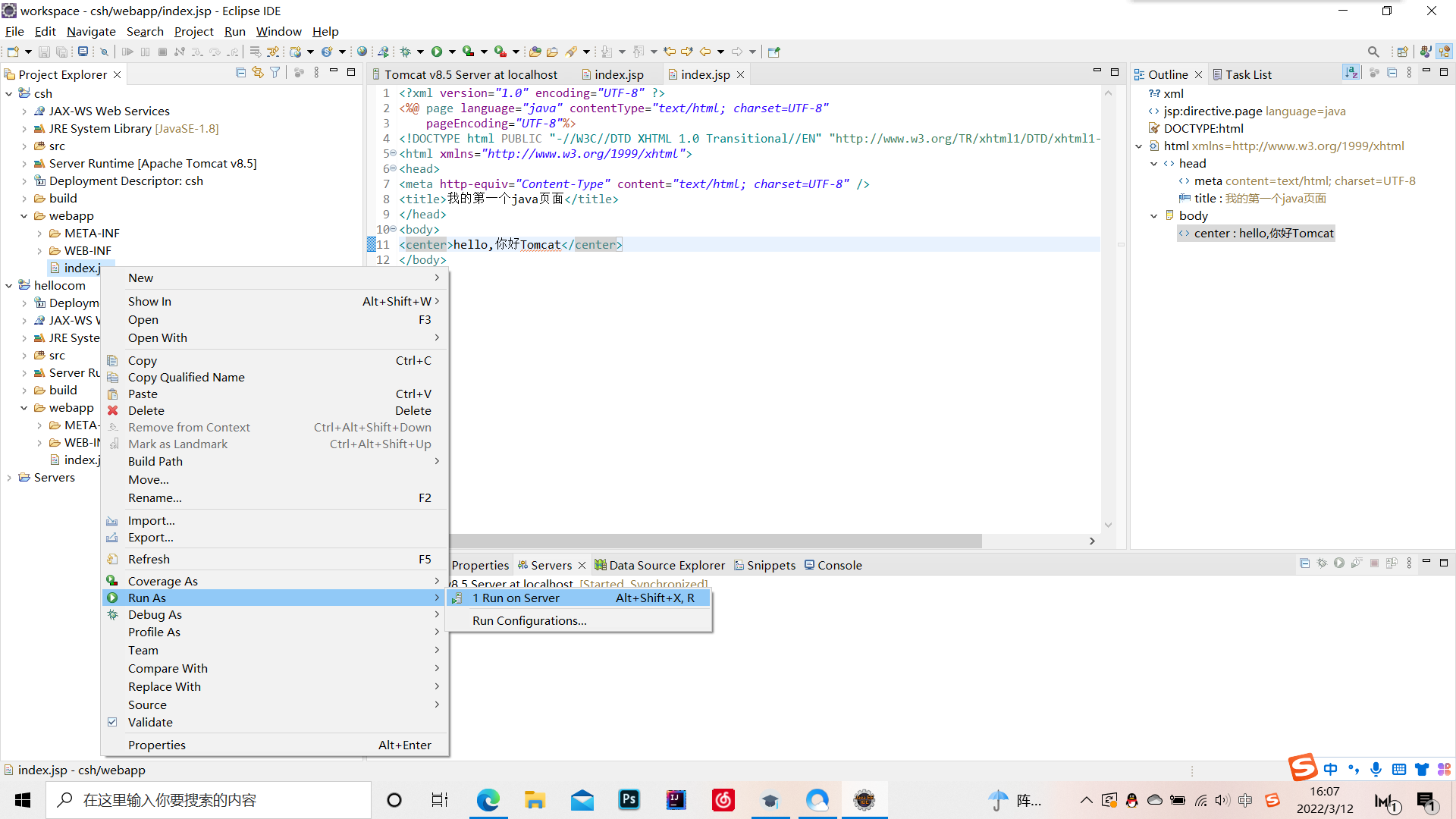
Task: Click the Windows taskbar search box
Action: [209, 800]
